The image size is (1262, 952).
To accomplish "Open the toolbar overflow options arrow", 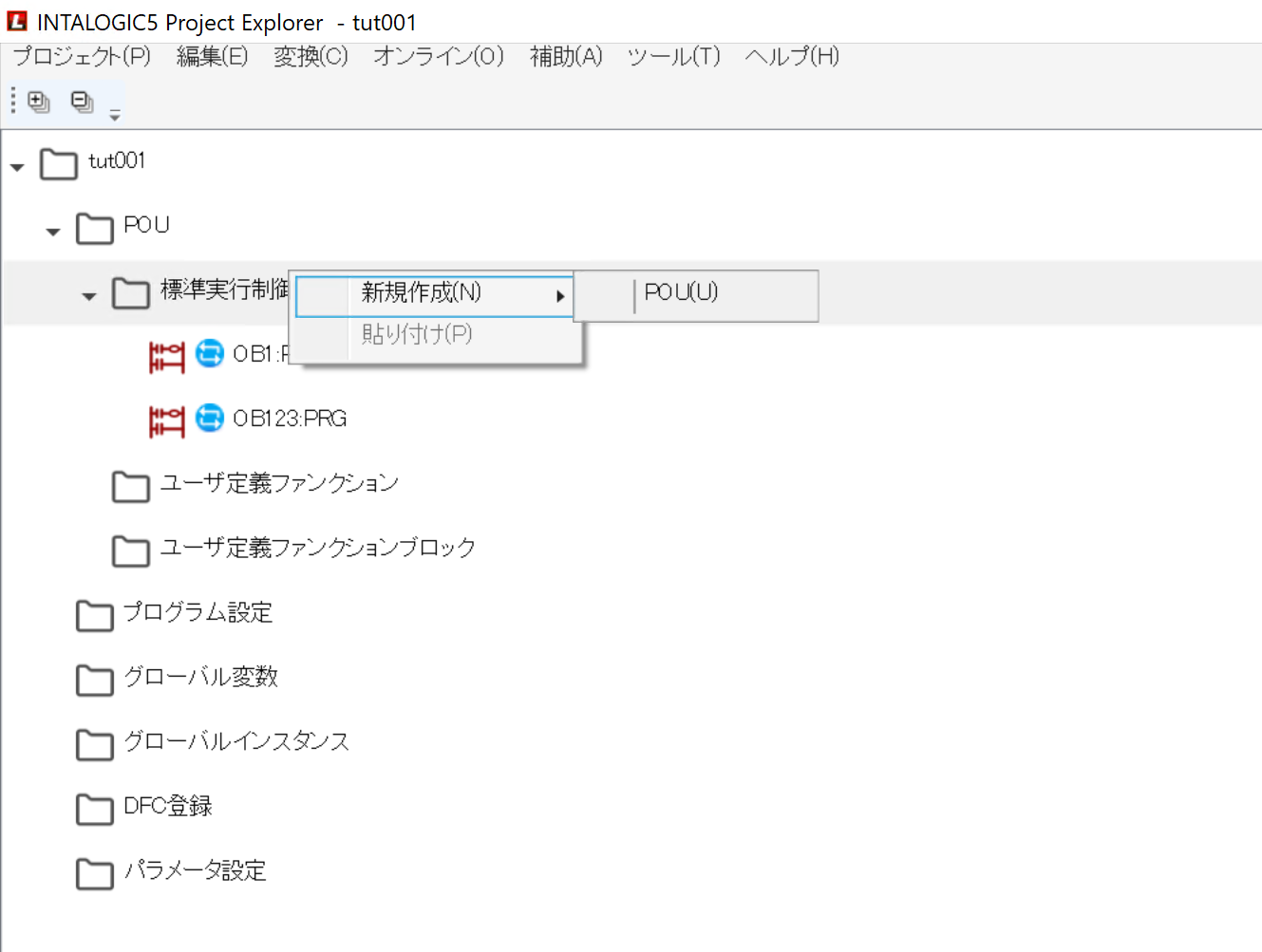I will (x=115, y=116).
